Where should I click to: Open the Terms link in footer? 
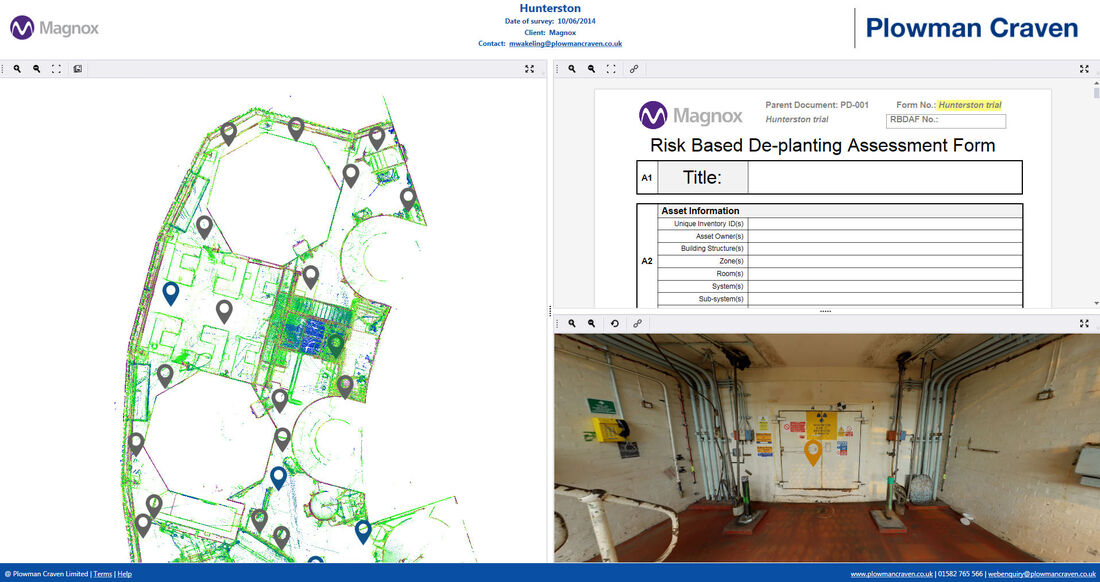point(103,574)
